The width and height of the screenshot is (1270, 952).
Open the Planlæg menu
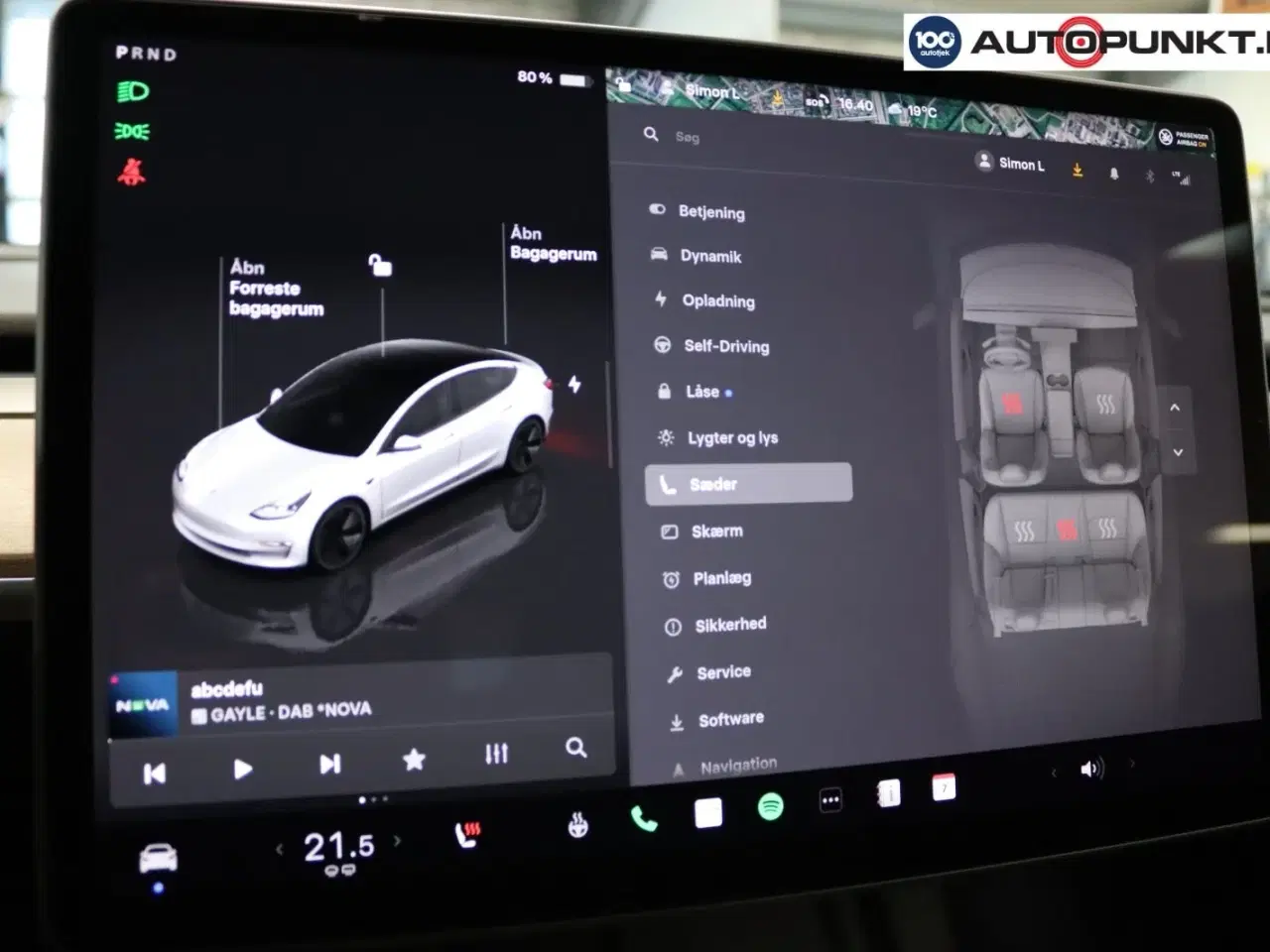pyautogui.click(x=706, y=578)
